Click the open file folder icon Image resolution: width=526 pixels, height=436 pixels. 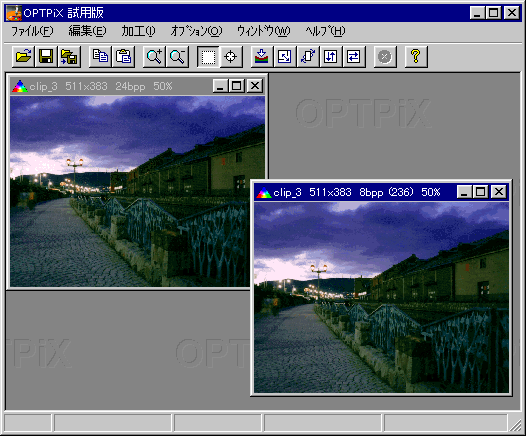tap(23, 56)
